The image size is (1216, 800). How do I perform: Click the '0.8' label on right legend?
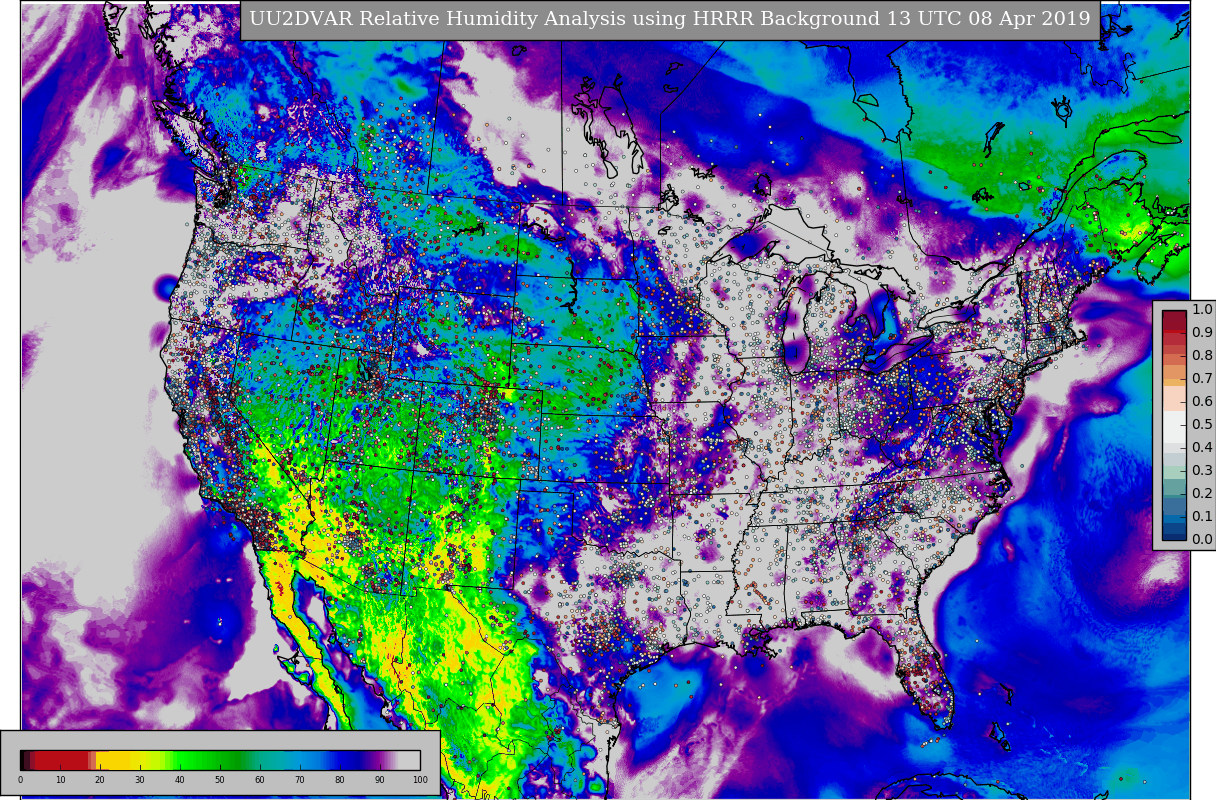click(x=1202, y=356)
